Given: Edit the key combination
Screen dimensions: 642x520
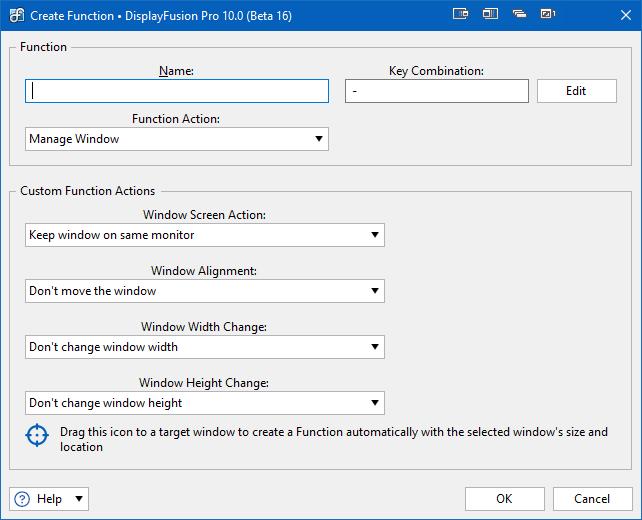Looking at the screenshot, I should pyautogui.click(x=576, y=91).
